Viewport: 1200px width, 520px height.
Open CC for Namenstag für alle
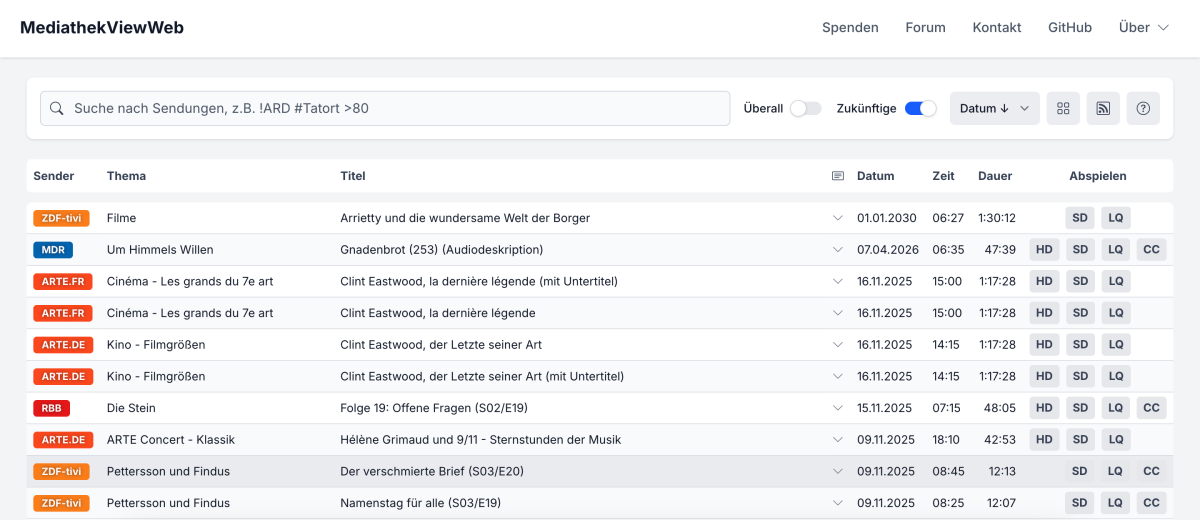[1152, 503]
